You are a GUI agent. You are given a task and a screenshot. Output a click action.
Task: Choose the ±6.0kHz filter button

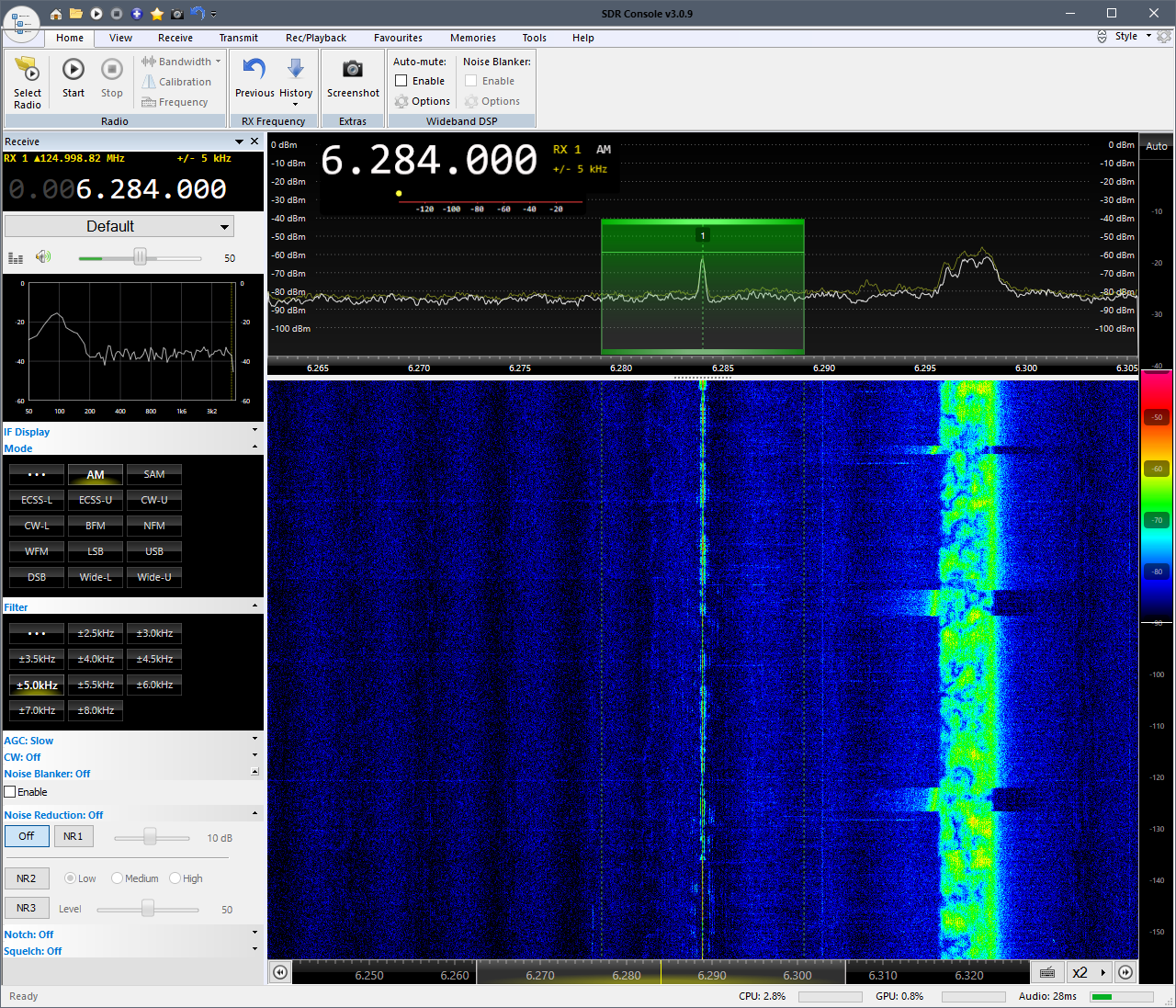point(154,685)
